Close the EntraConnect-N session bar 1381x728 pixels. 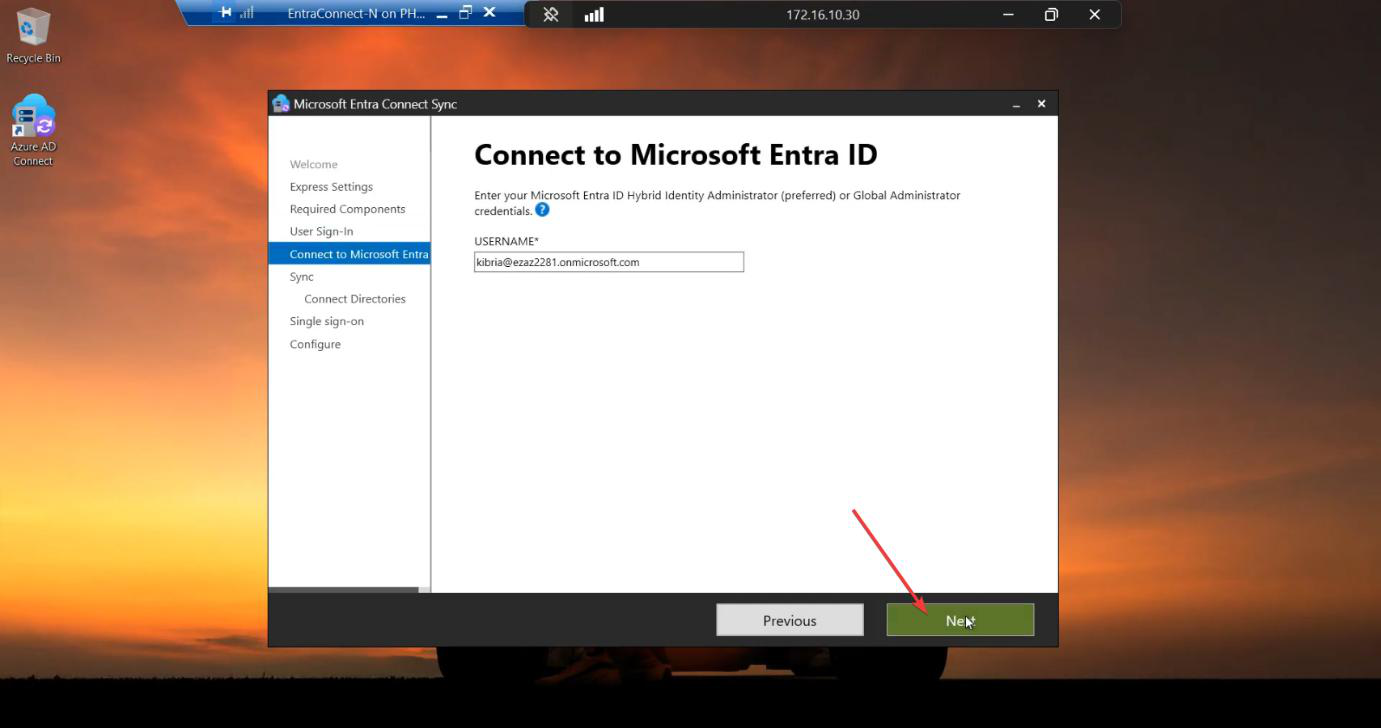point(489,13)
